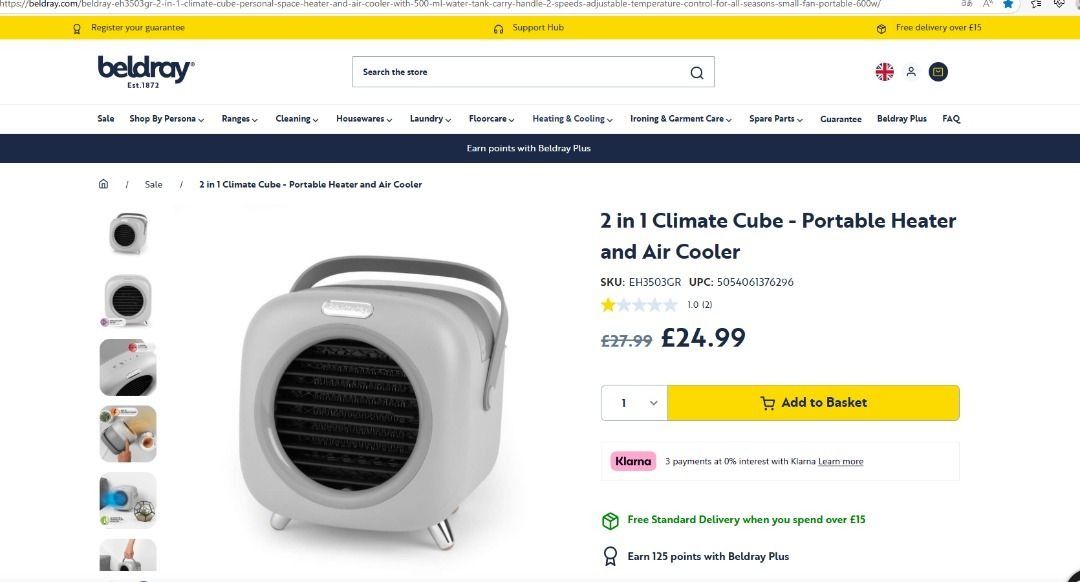Open the Sale menu item
This screenshot has width=1080, height=582.
pos(106,119)
